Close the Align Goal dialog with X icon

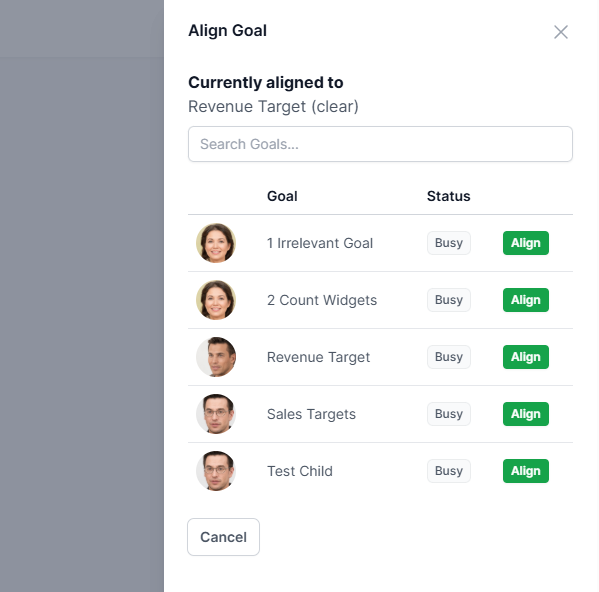(x=560, y=32)
